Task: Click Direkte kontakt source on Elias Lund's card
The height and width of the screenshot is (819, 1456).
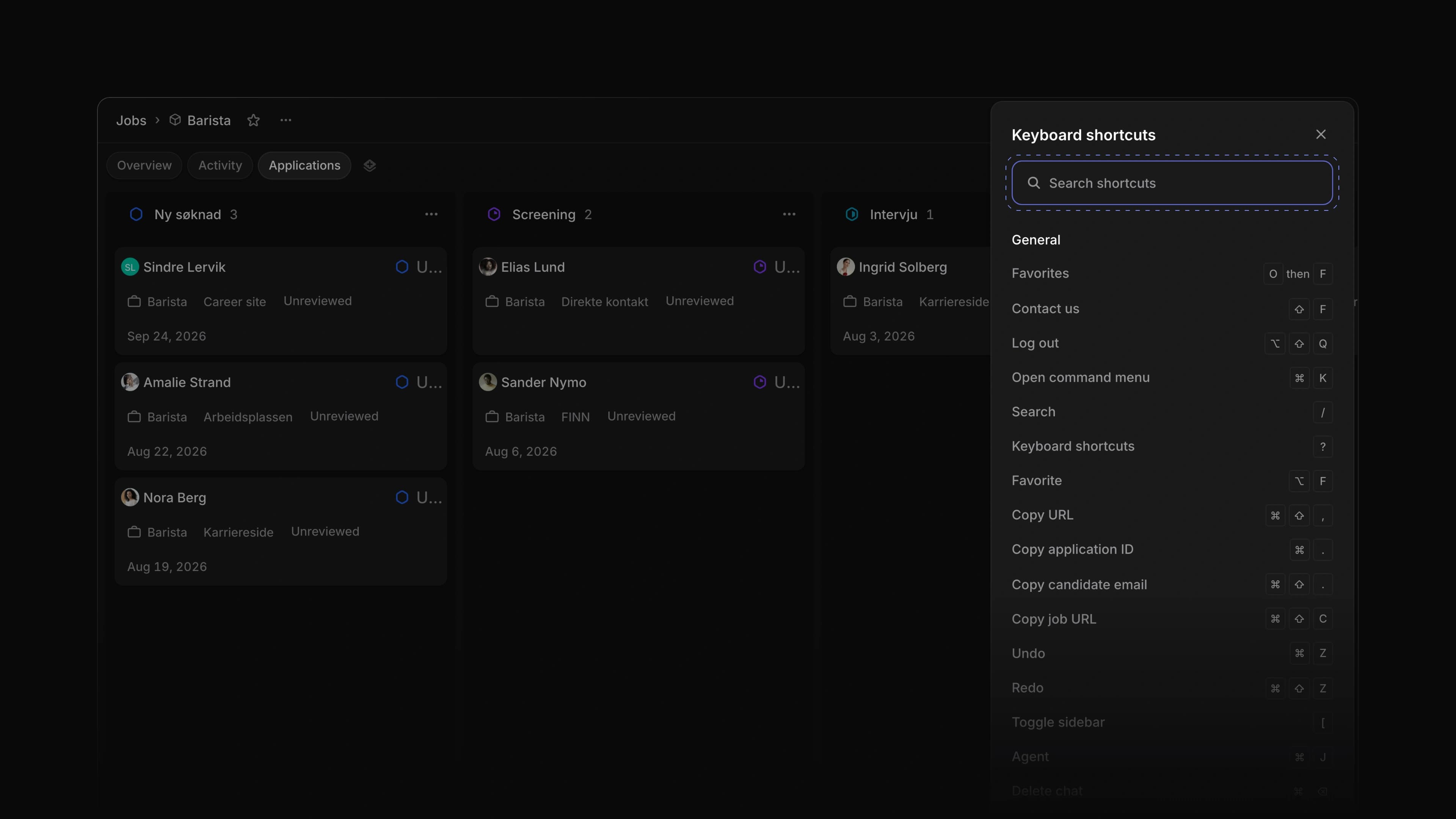Action: coord(604,302)
